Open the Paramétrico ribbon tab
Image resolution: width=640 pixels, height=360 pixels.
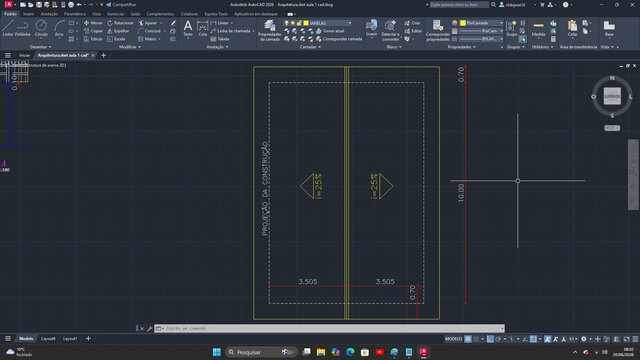point(75,14)
